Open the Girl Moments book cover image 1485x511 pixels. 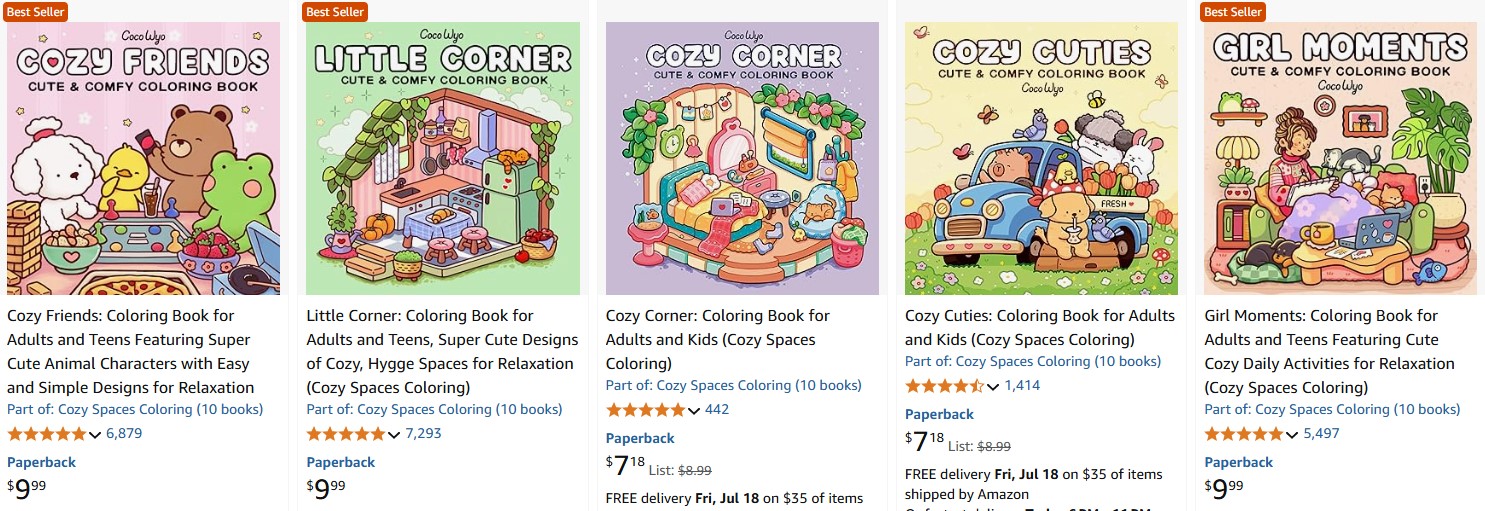(x=1340, y=158)
